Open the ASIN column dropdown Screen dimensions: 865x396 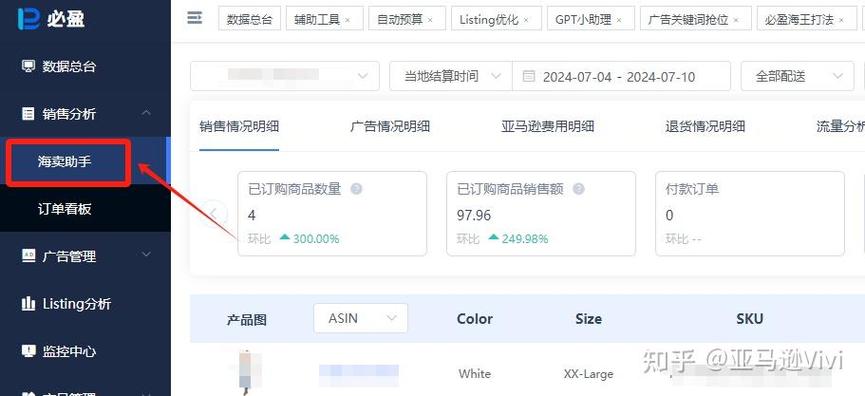pyautogui.click(x=361, y=318)
